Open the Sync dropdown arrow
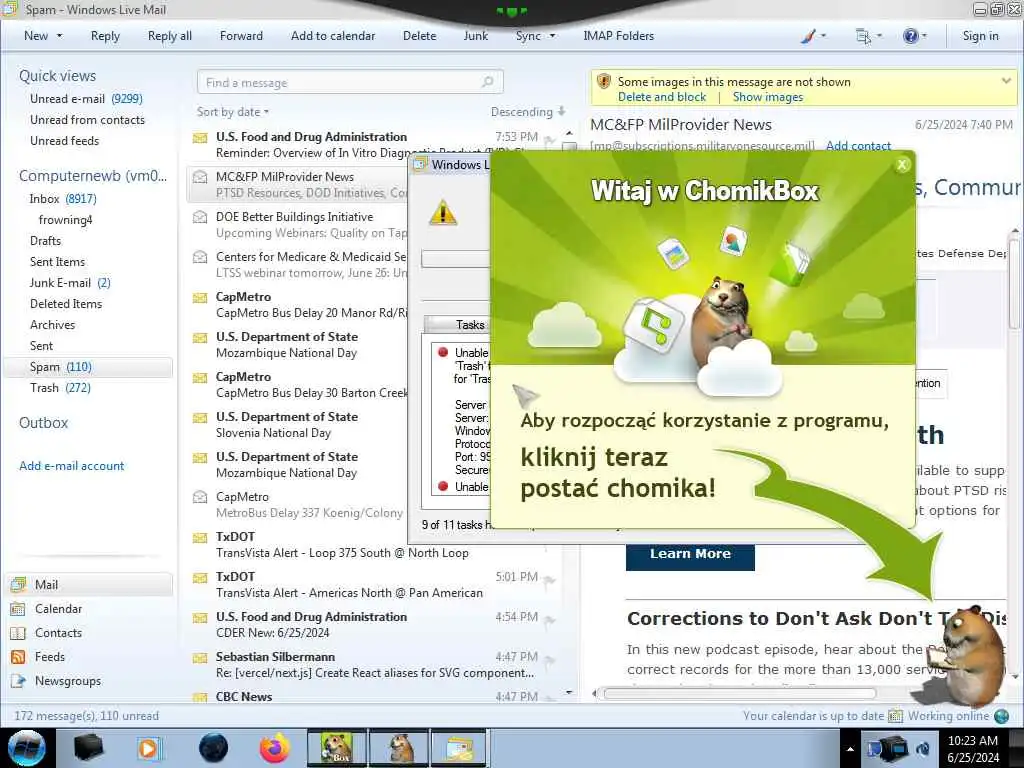Screen dimensions: 1024x768 [552, 36]
